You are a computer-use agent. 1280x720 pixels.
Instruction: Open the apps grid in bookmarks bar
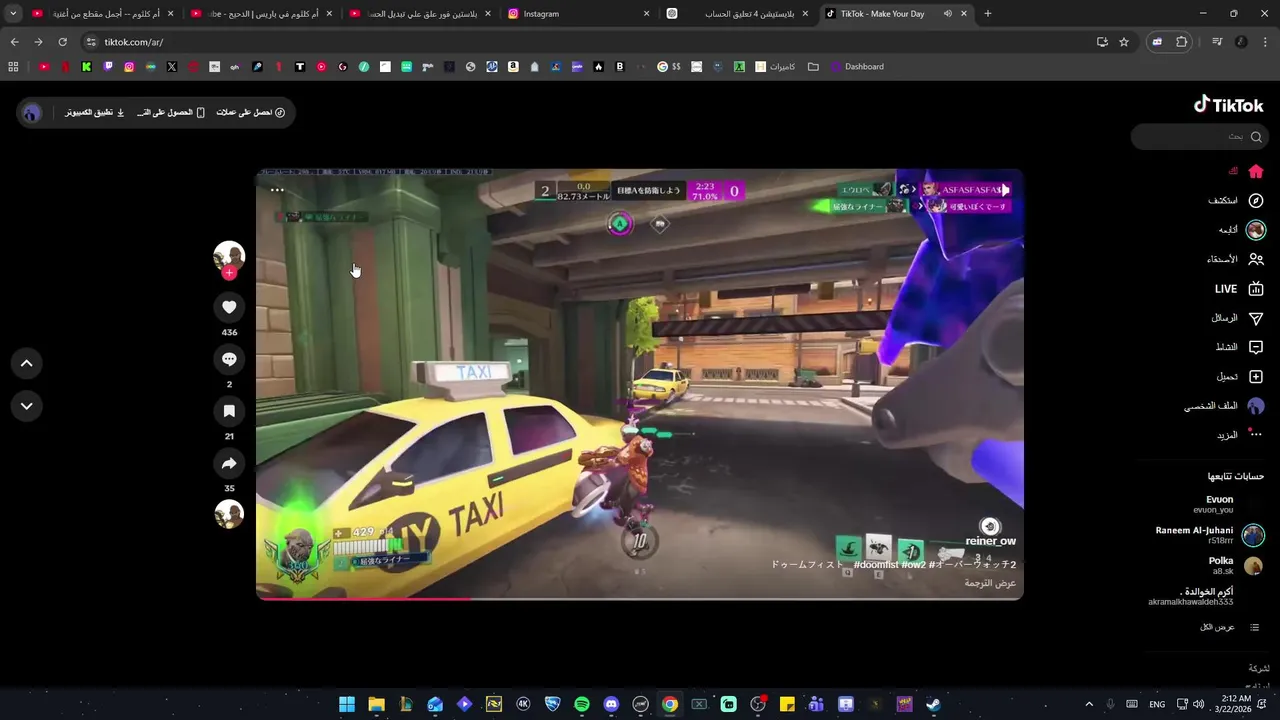point(13,67)
